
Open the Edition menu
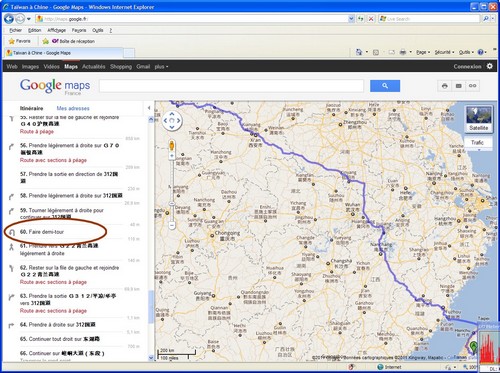coord(34,30)
